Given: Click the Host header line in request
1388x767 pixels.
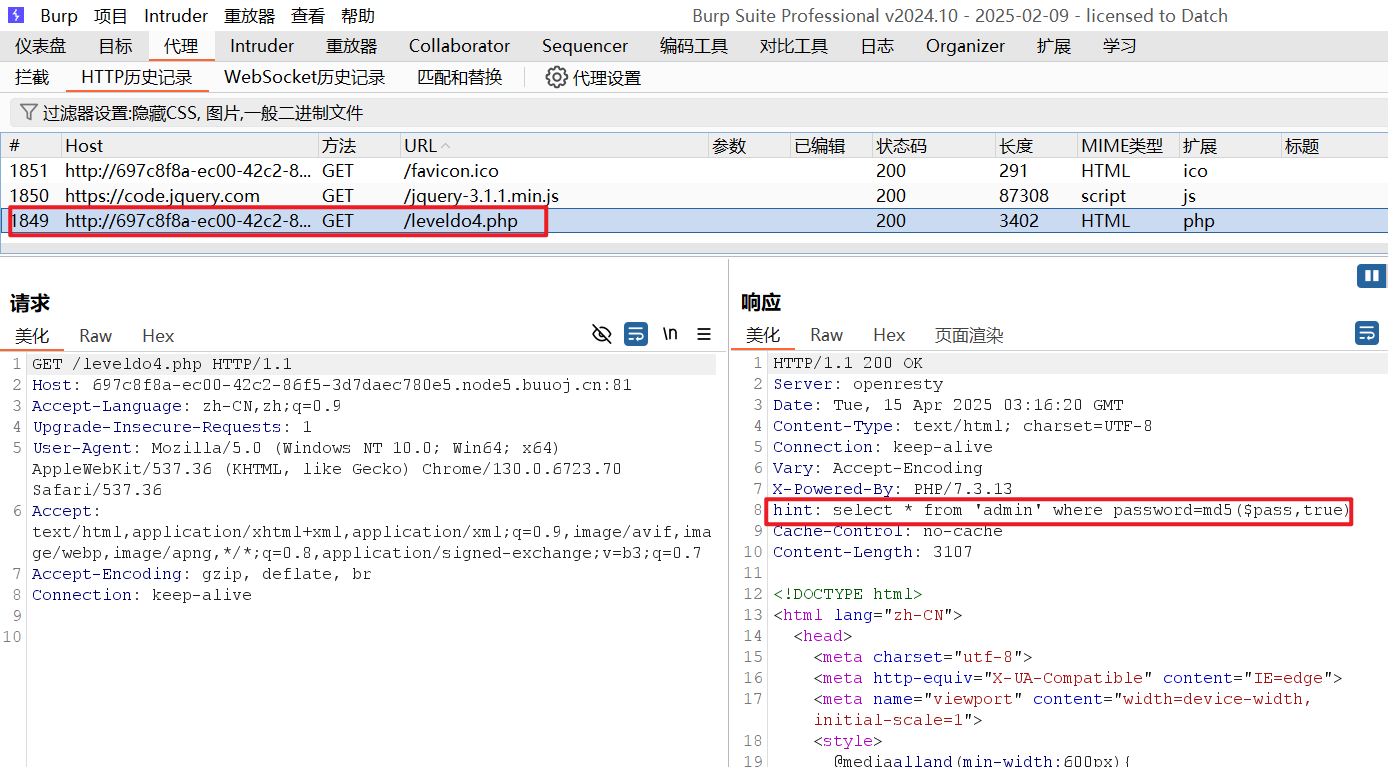Looking at the screenshot, I should pos(331,385).
